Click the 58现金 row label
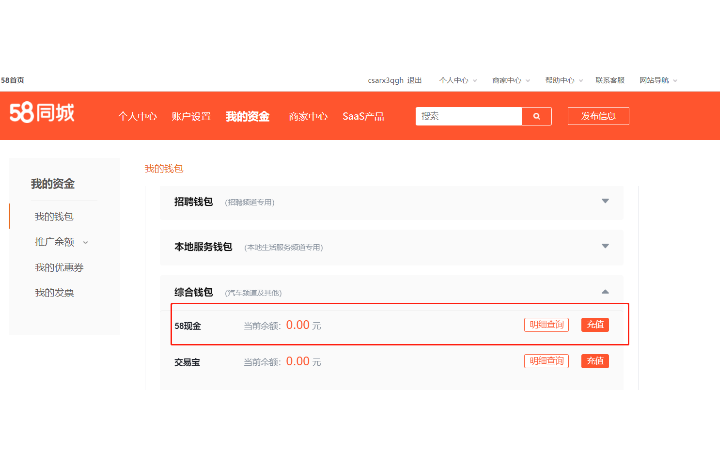720x450 pixels. 187,326
